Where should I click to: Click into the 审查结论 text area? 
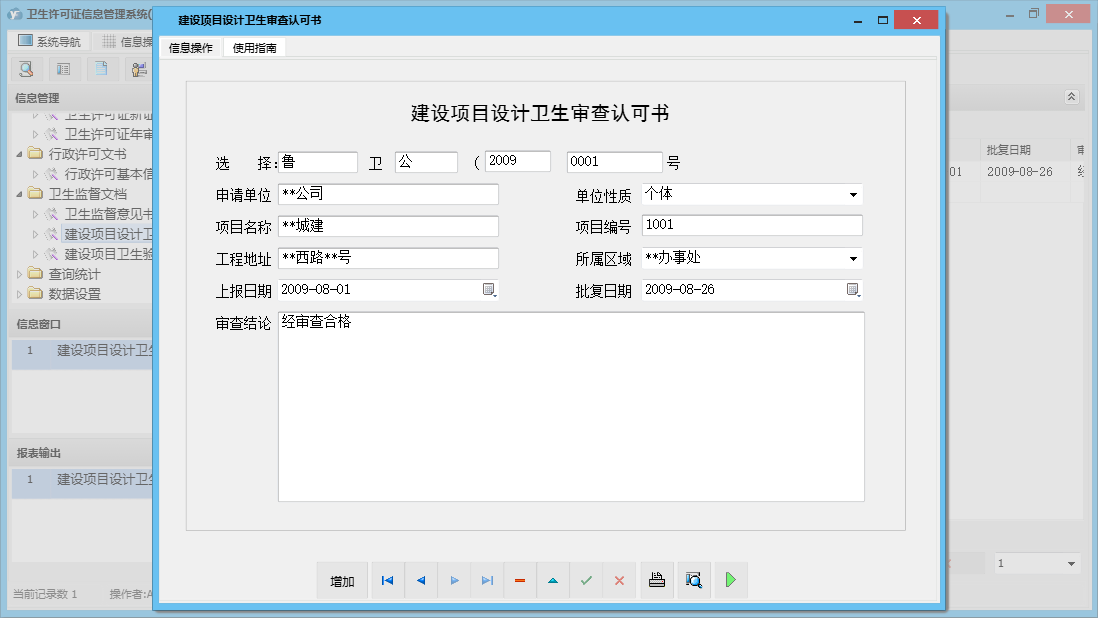(x=570, y=410)
